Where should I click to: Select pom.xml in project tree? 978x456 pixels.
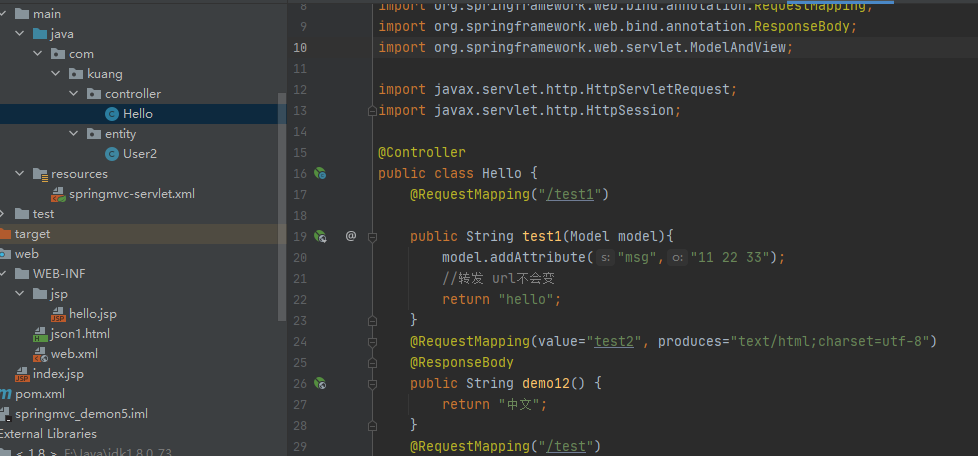coord(40,394)
